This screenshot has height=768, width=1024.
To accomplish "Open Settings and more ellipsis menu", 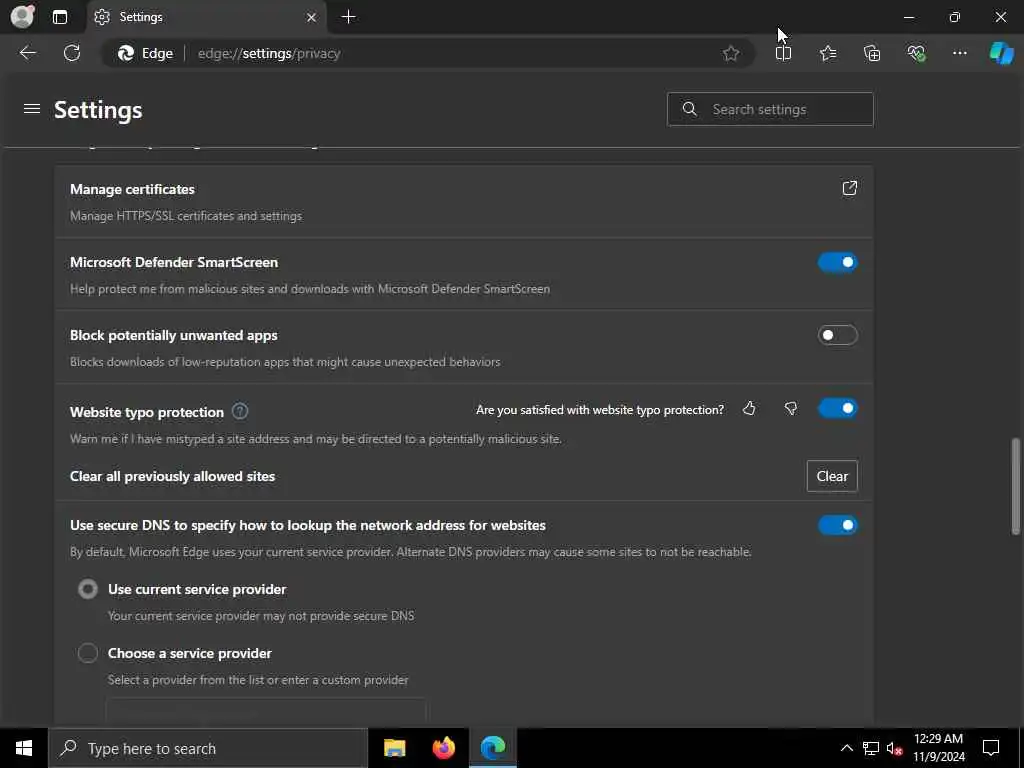I will (x=959, y=53).
